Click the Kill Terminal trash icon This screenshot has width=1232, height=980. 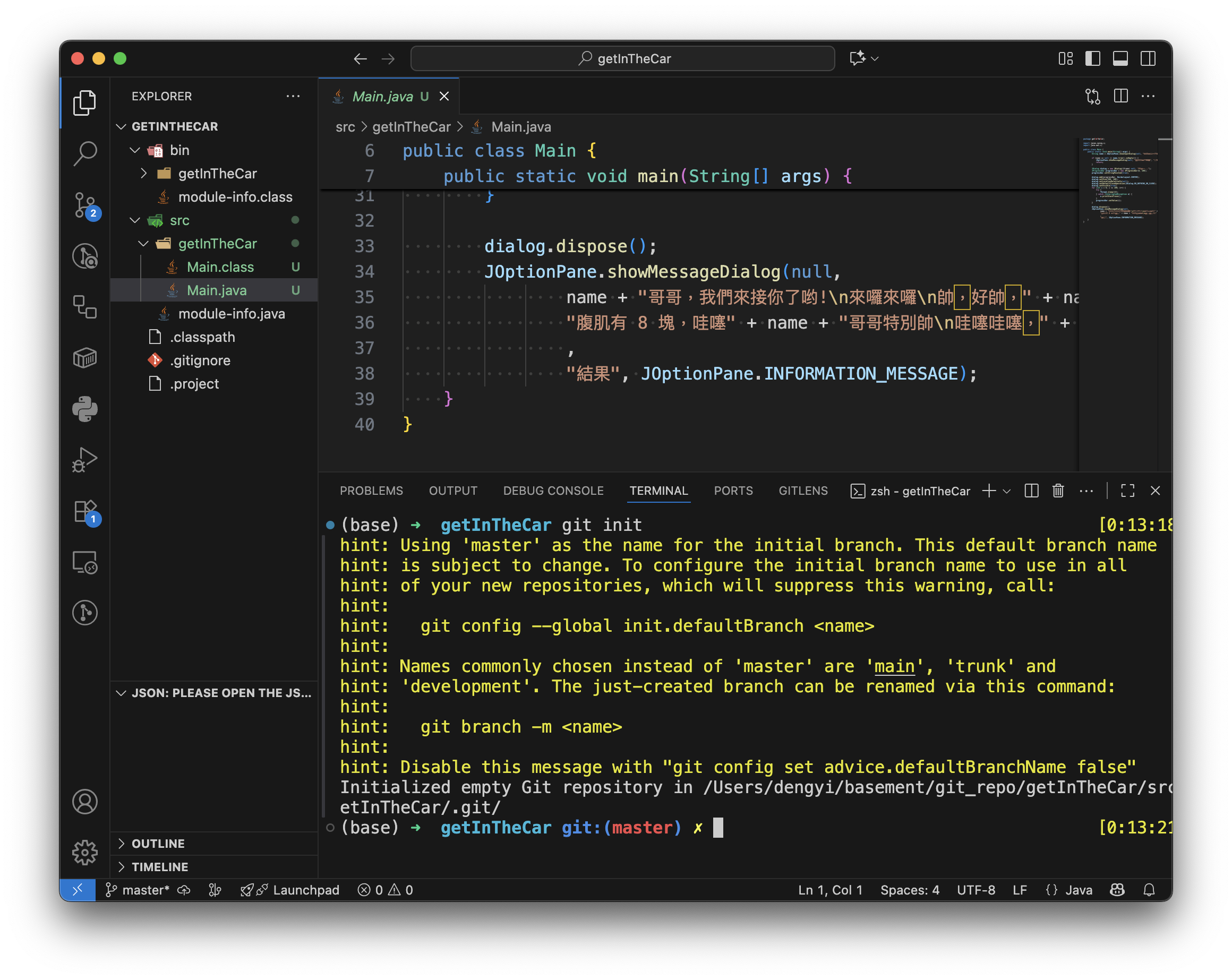pyautogui.click(x=1058, y=491)
